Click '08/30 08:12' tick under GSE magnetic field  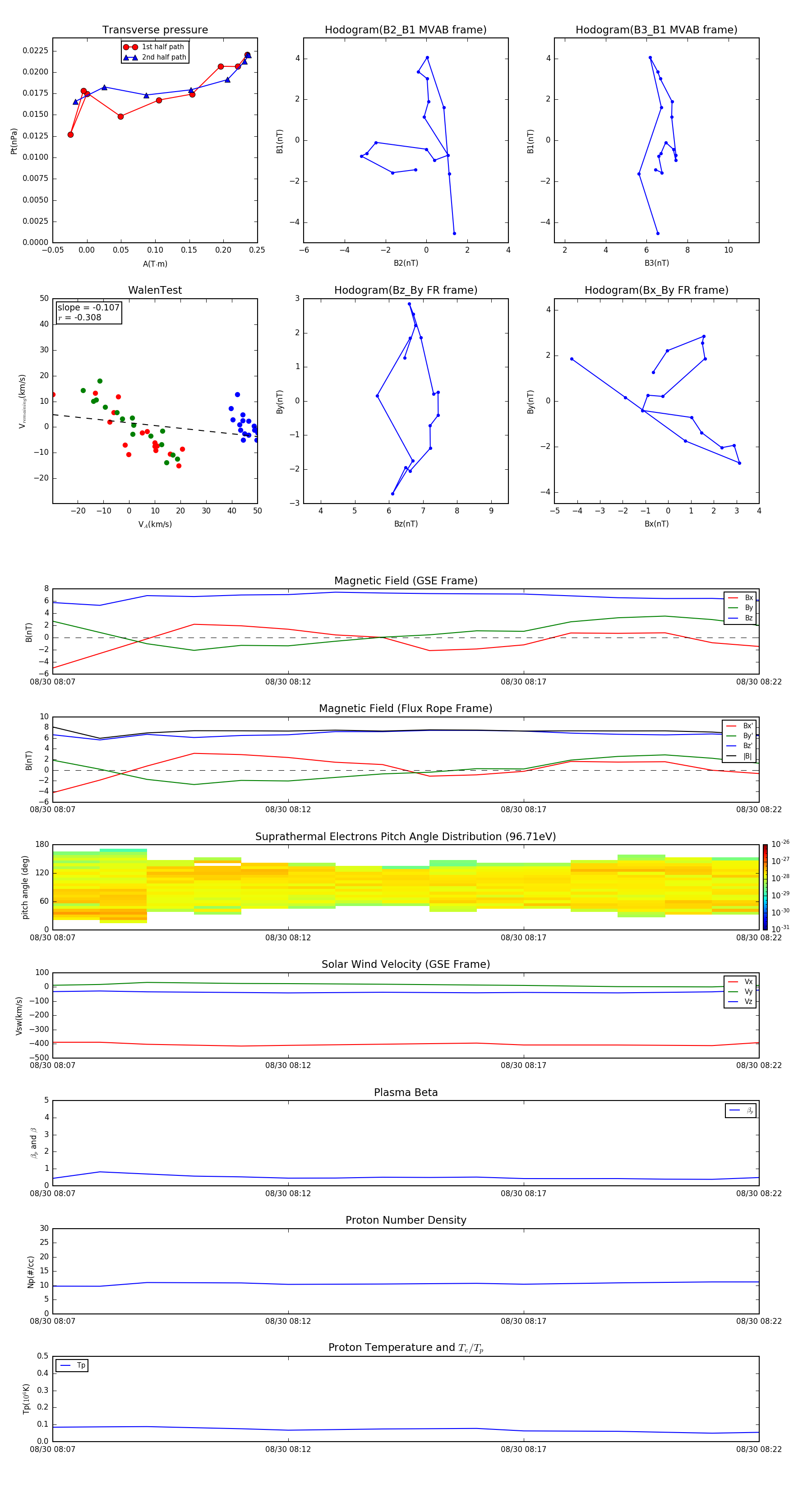[288, 682]
